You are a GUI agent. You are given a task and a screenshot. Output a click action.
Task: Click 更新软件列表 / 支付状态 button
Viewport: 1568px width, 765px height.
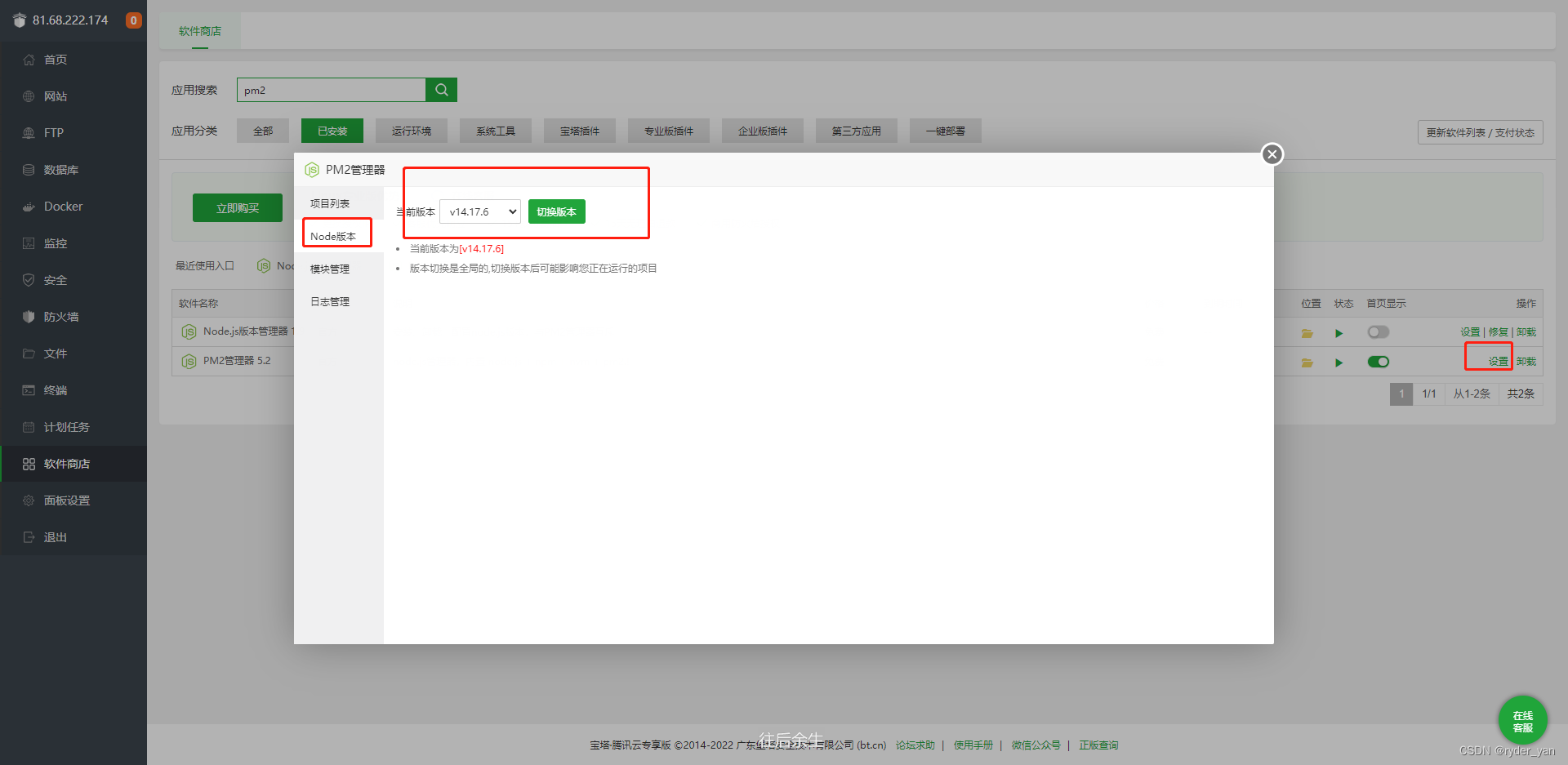click(1481, 132)
